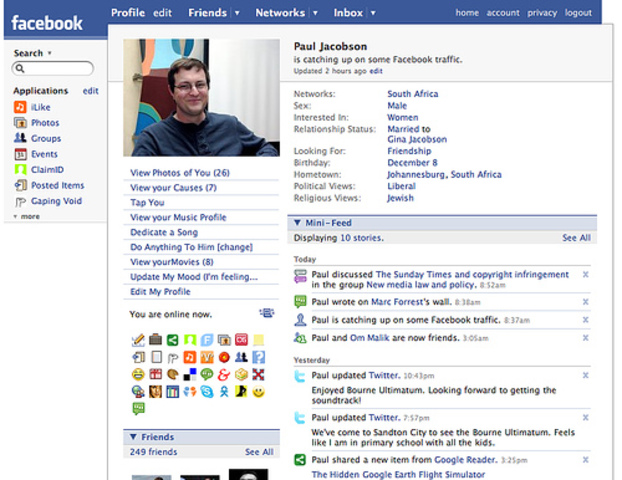The width and height of the screenshot is (622, 480).
Task: Click the online chat status icon beside 'You are online now'
Action: (267, 313)
